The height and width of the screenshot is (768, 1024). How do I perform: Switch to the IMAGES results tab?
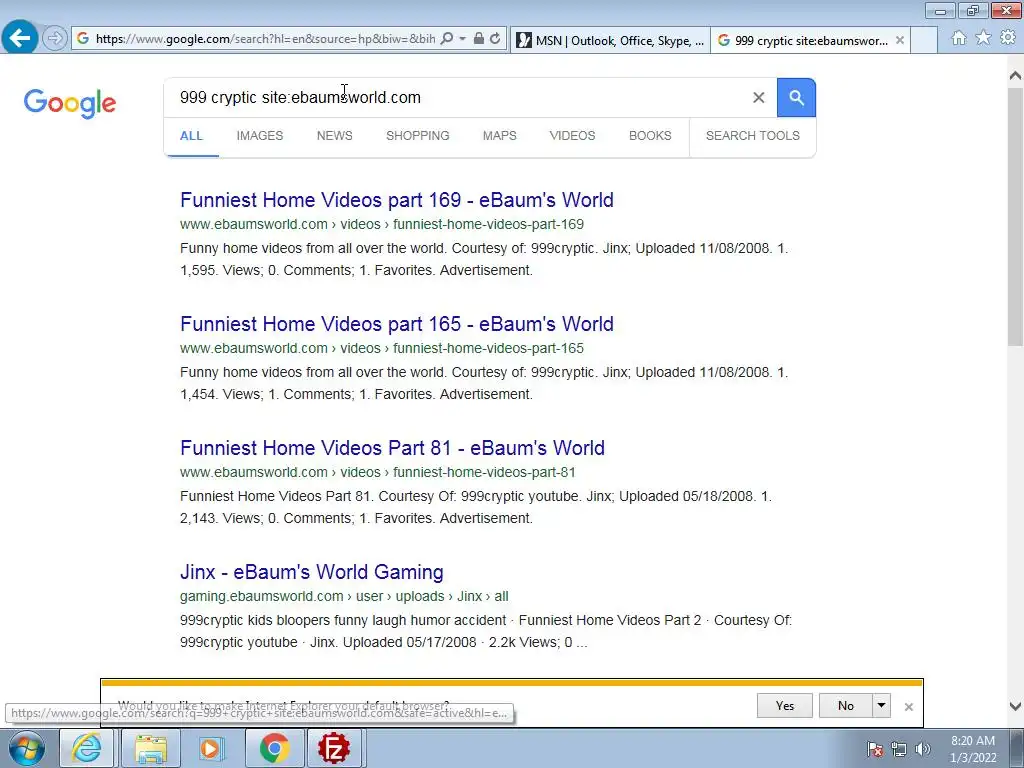coord(260,136)
